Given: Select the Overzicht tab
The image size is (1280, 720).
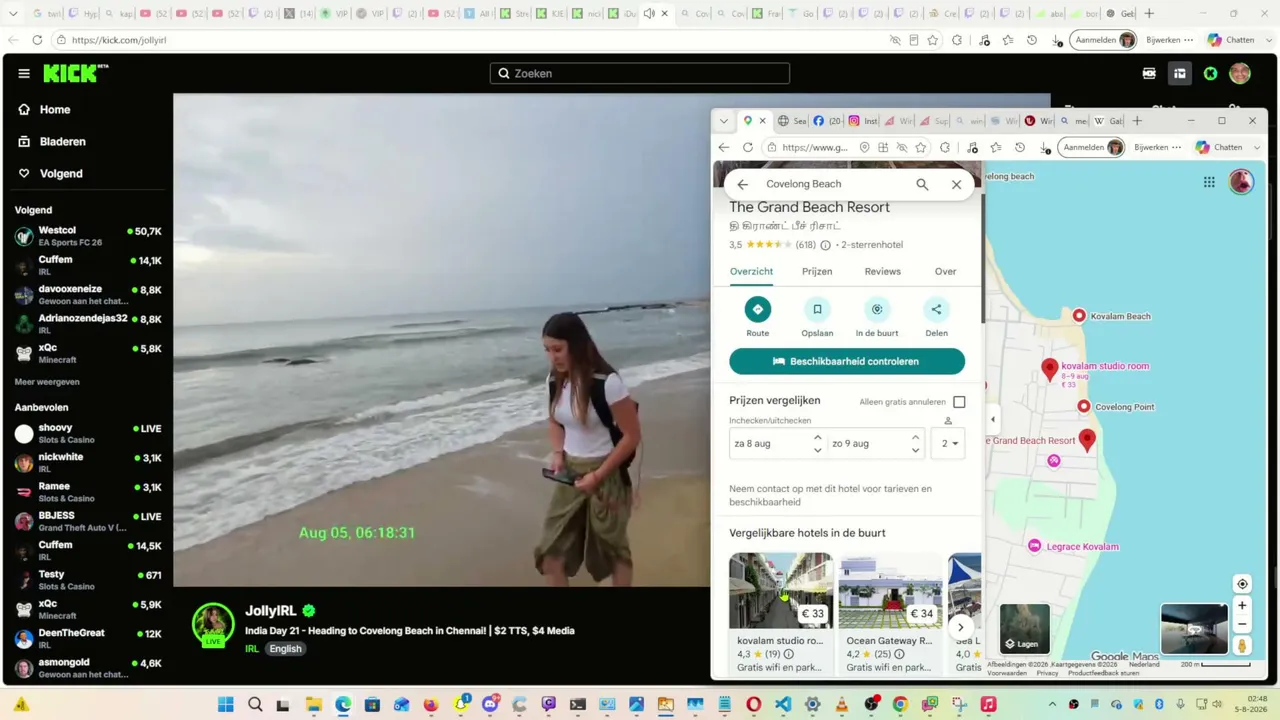Looking at the screenshot, I should pyautogui.click(x=751, y=272).
